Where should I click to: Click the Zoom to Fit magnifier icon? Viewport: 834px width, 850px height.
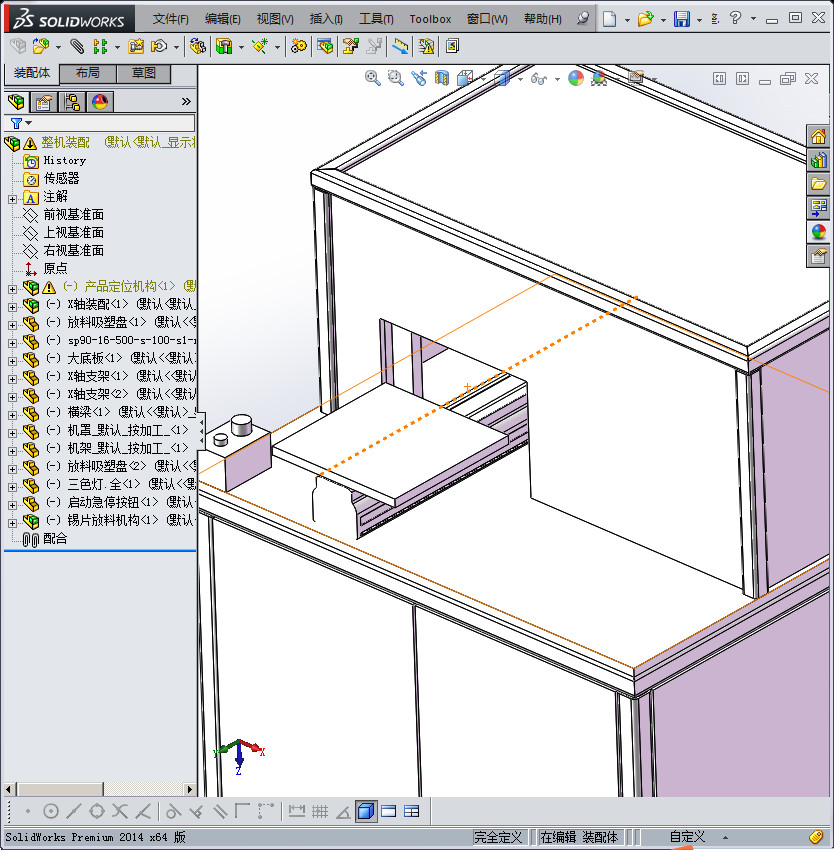[373, 78]
